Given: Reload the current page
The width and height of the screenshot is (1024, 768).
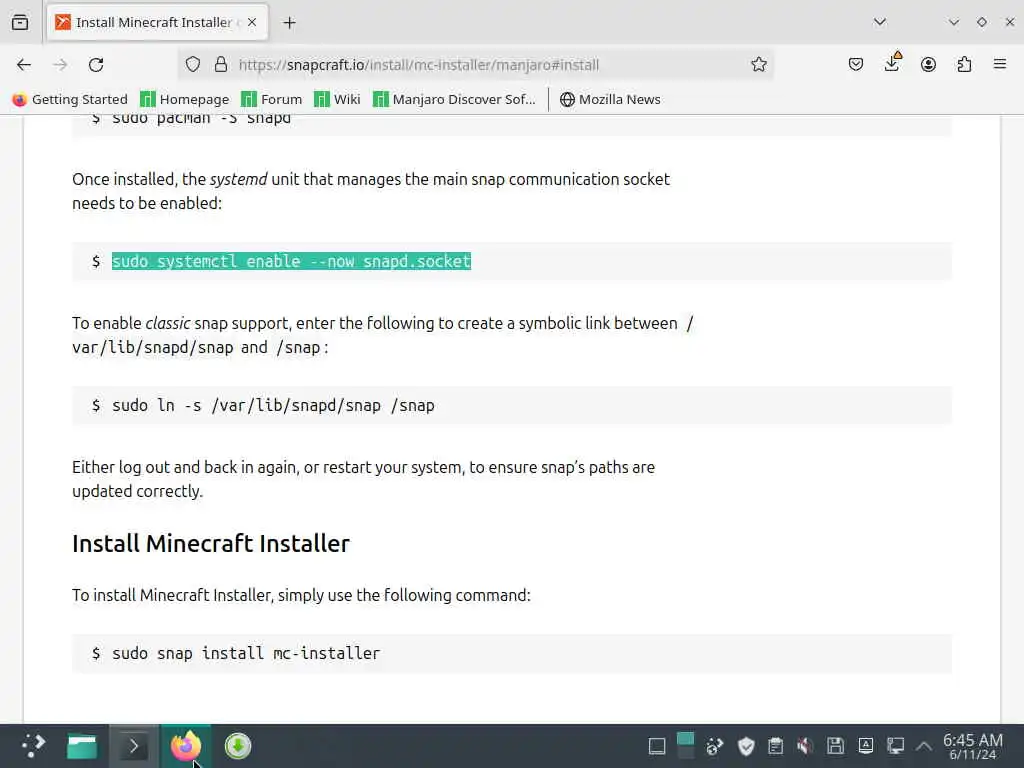Looking at the screenshot, I should click(96, 65).
